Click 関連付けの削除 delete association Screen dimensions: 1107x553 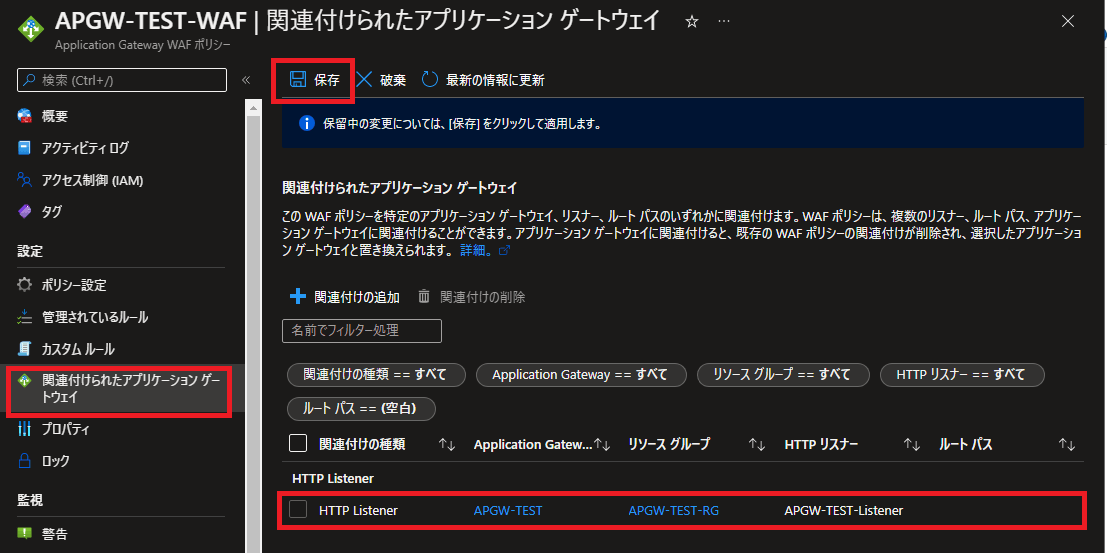click(472, 297)
